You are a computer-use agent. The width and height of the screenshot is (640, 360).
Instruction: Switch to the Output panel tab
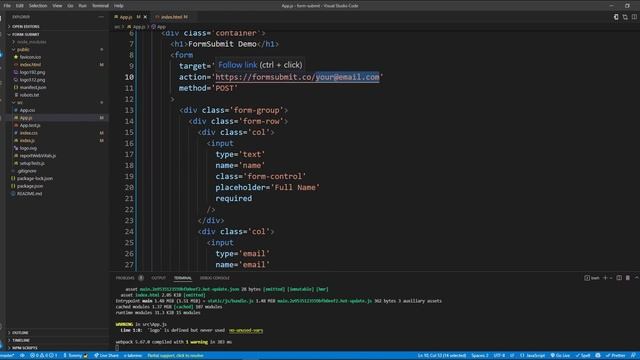(159, 278)
